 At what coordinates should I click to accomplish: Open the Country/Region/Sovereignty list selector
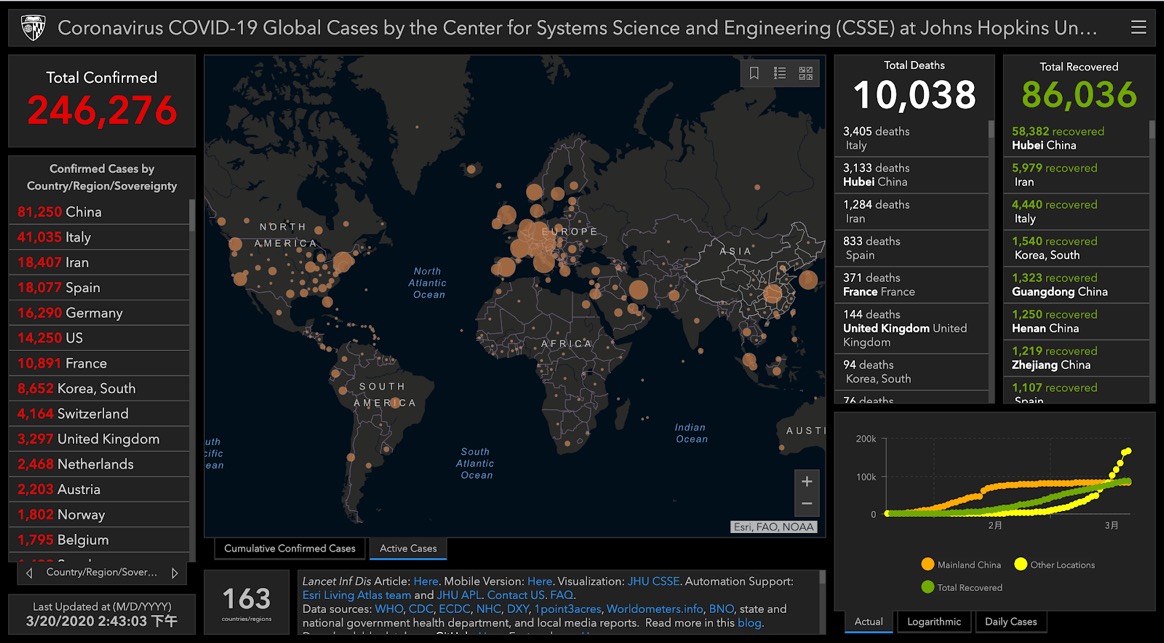click(x=102, y=572)
